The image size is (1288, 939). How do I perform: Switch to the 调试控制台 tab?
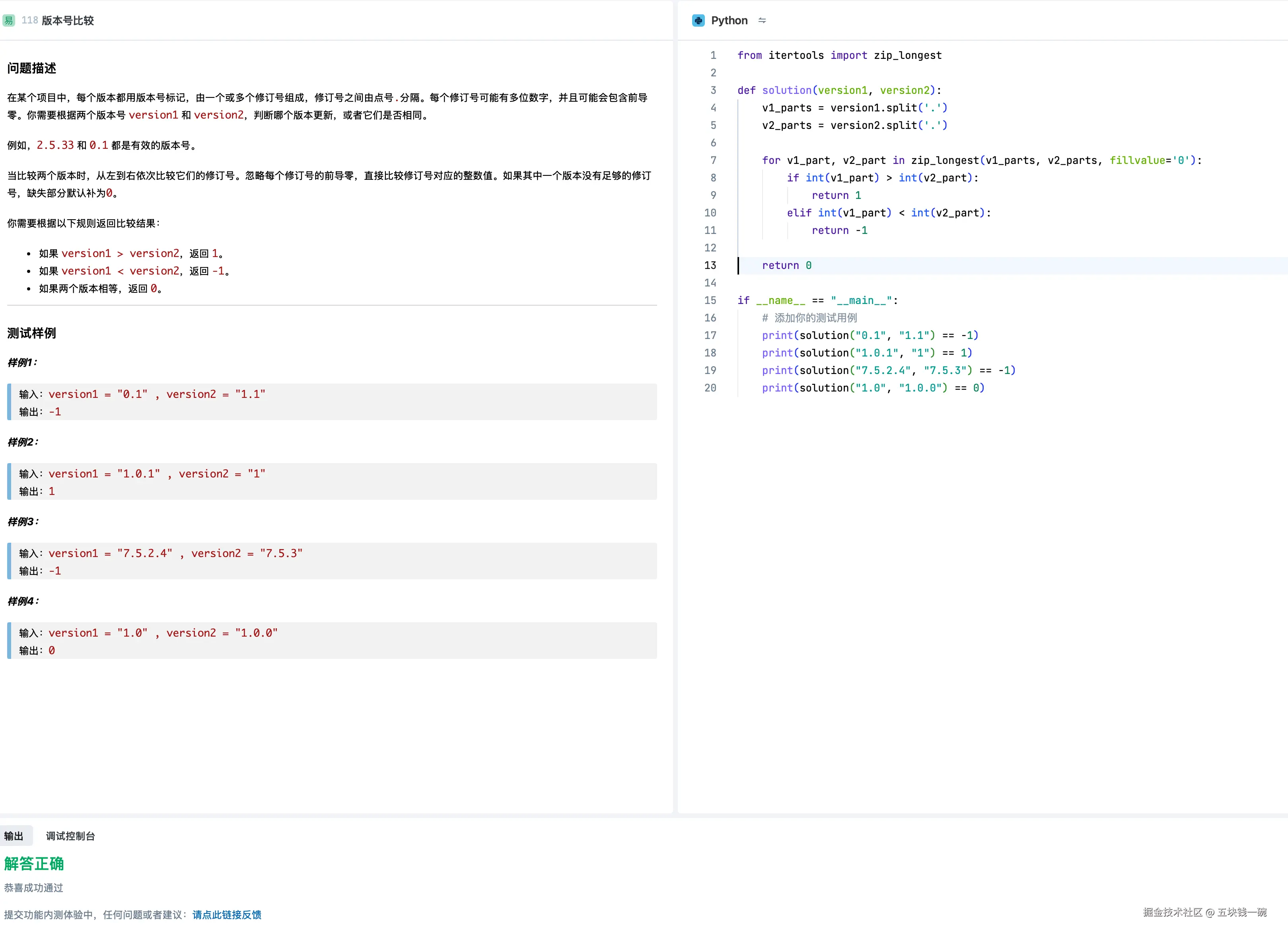pyautogui.click(x=70, y=836)
